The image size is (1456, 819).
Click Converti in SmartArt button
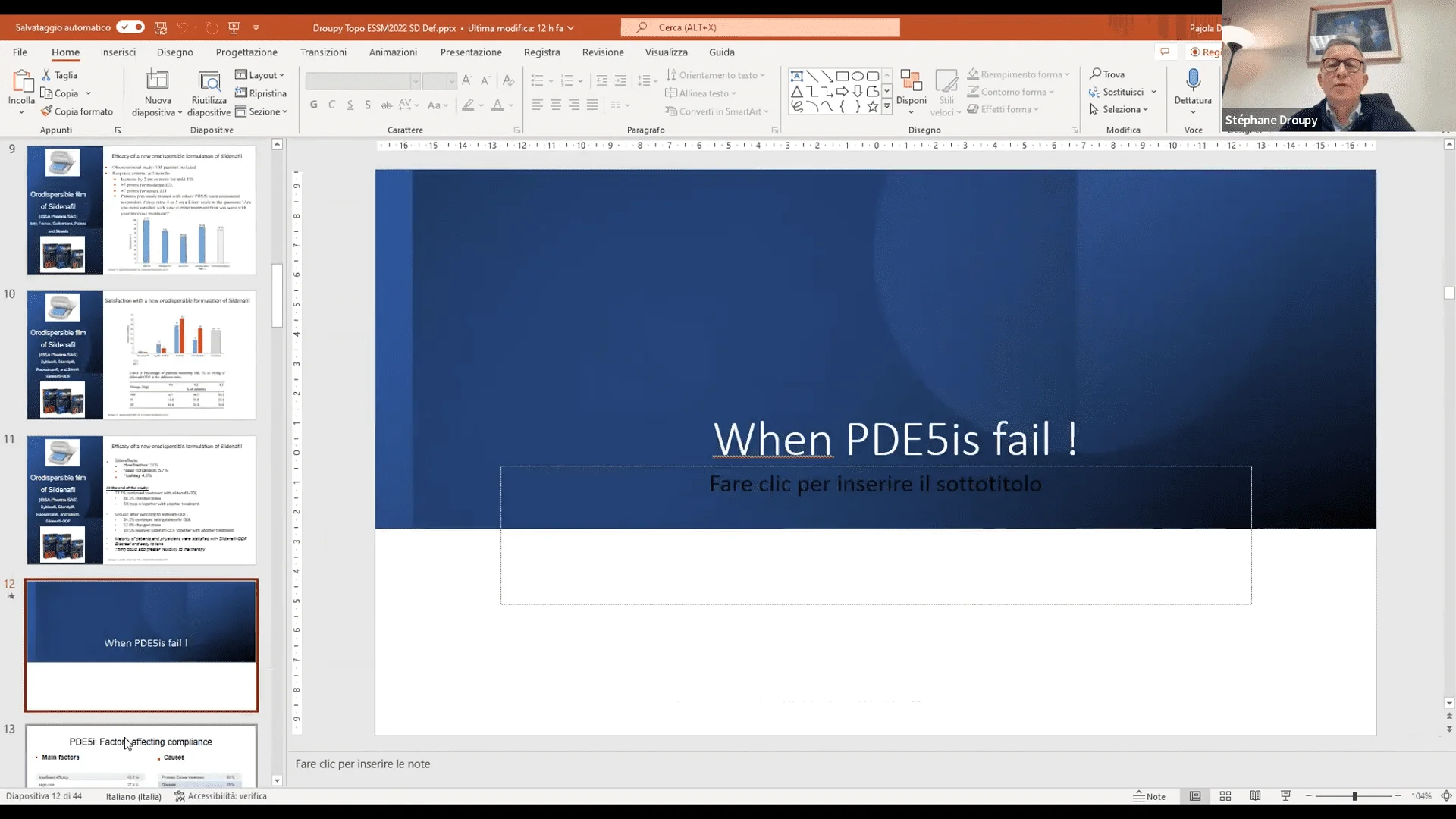click(717, 111)
